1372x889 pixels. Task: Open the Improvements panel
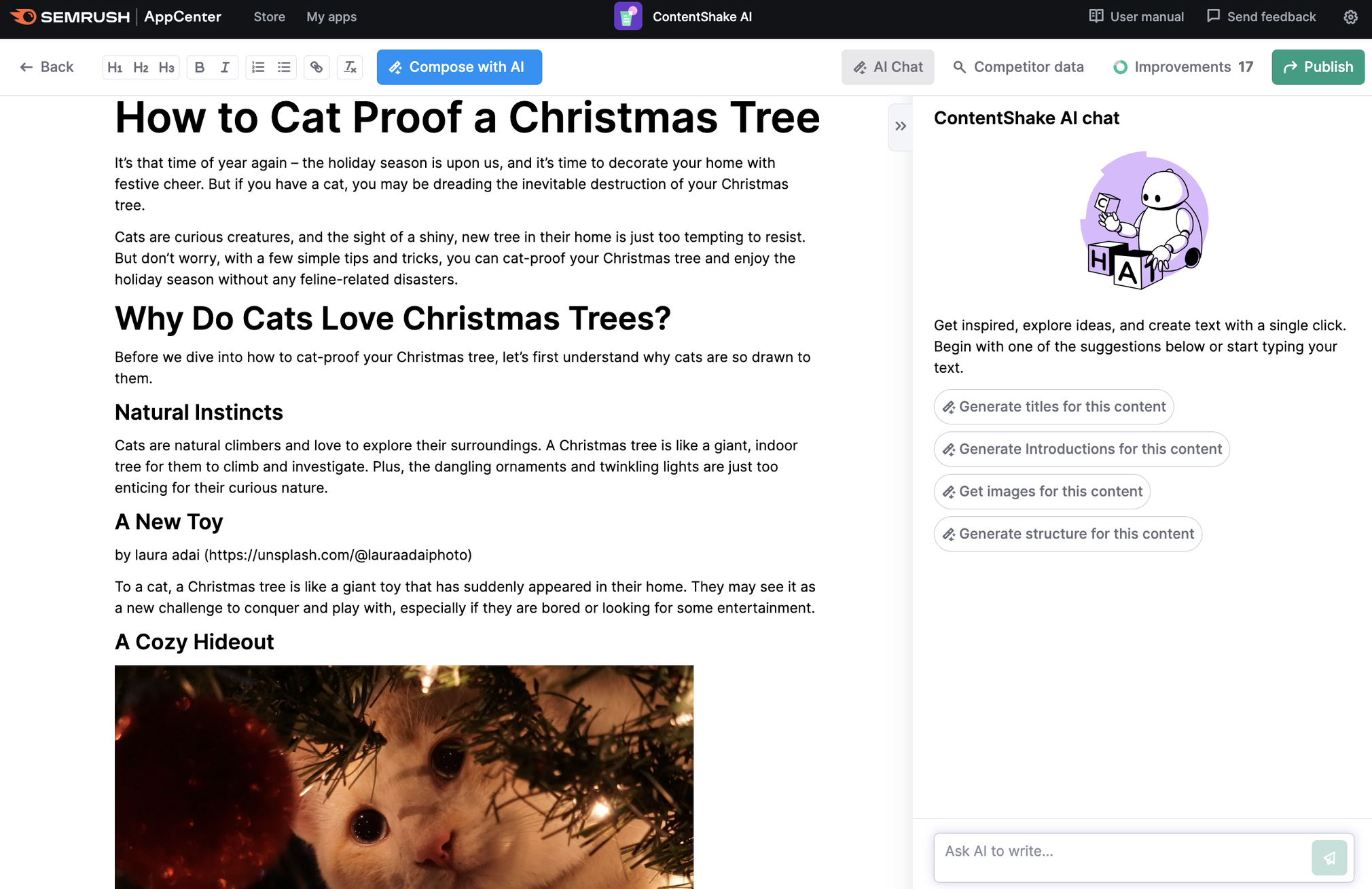point(1184,67)
